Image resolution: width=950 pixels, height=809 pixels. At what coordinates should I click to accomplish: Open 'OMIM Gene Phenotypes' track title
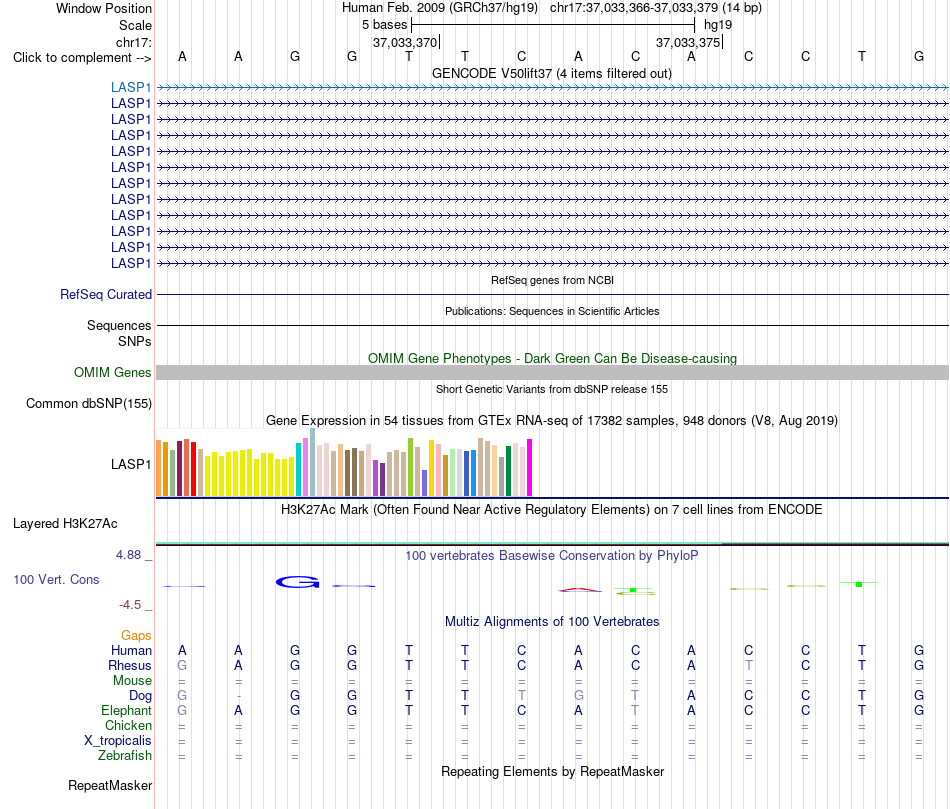(552, 358)
